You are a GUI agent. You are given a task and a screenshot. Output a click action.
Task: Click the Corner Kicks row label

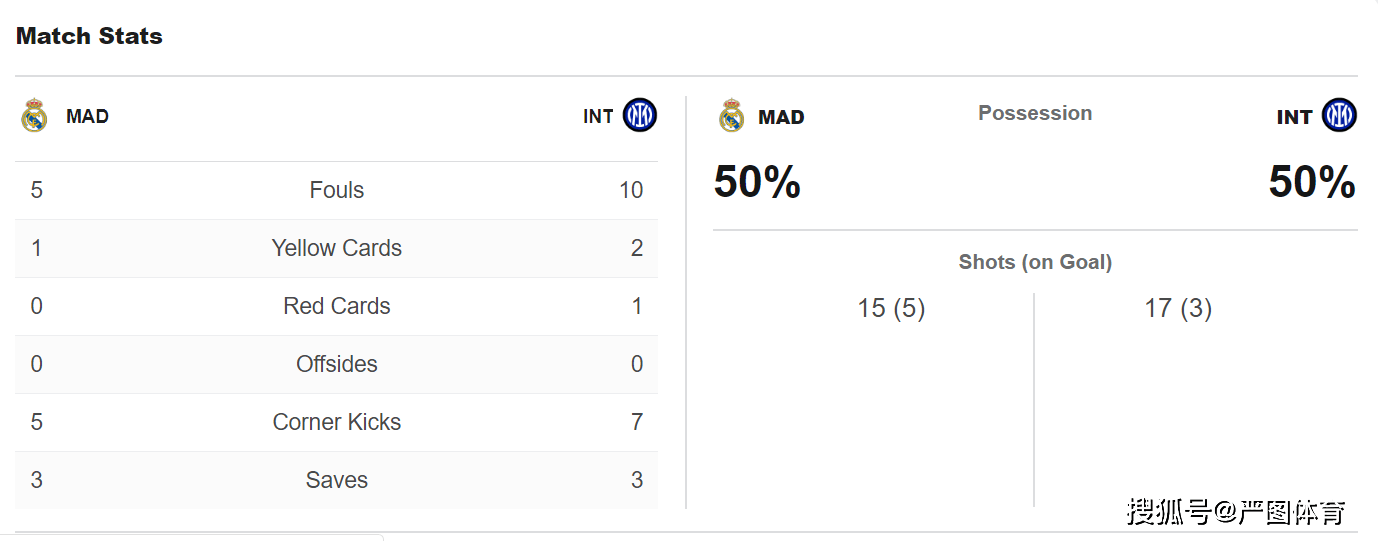click(337, 422)
